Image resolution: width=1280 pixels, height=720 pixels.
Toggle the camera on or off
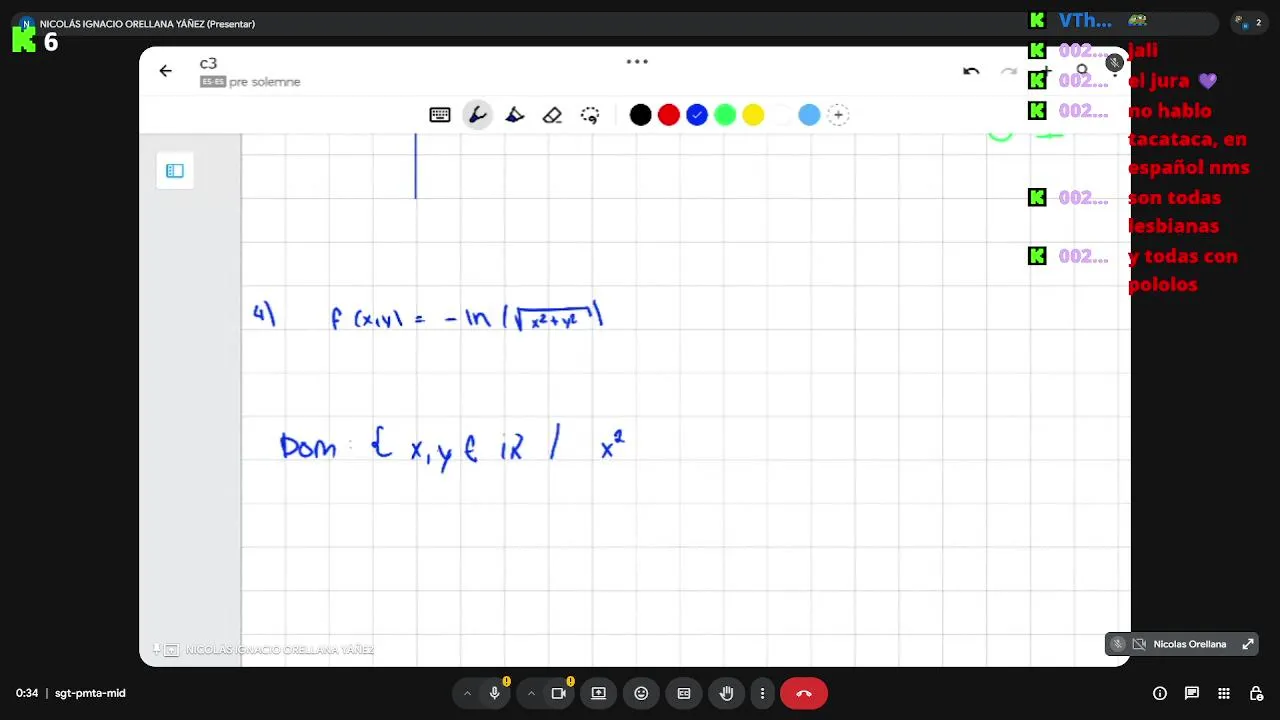[558, 693]
